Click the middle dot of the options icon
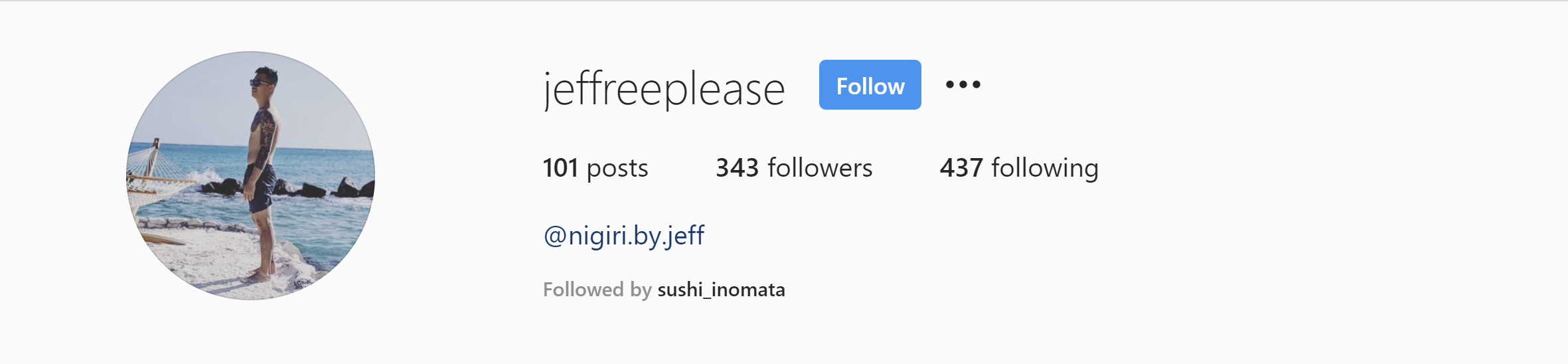Viewport: 1568px width, 364px height. click(963, 84)
